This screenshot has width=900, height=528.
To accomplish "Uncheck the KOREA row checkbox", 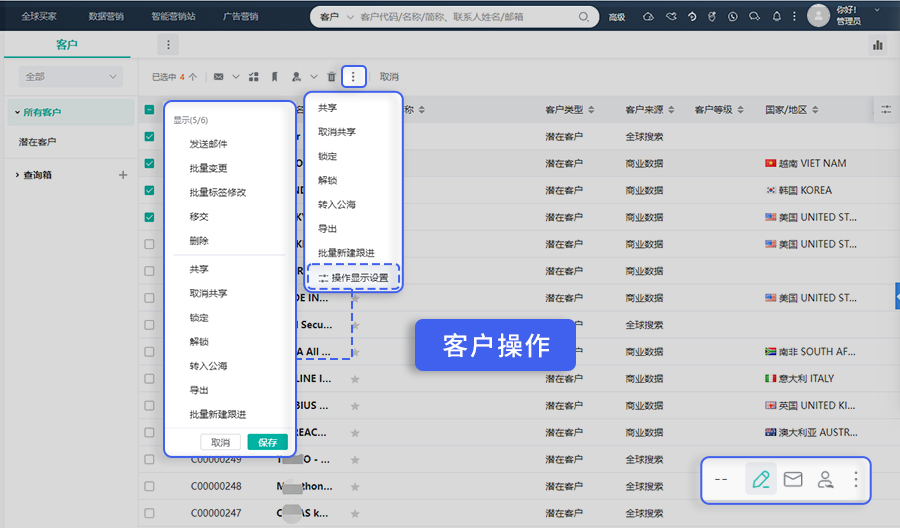I will pos(149,191).
